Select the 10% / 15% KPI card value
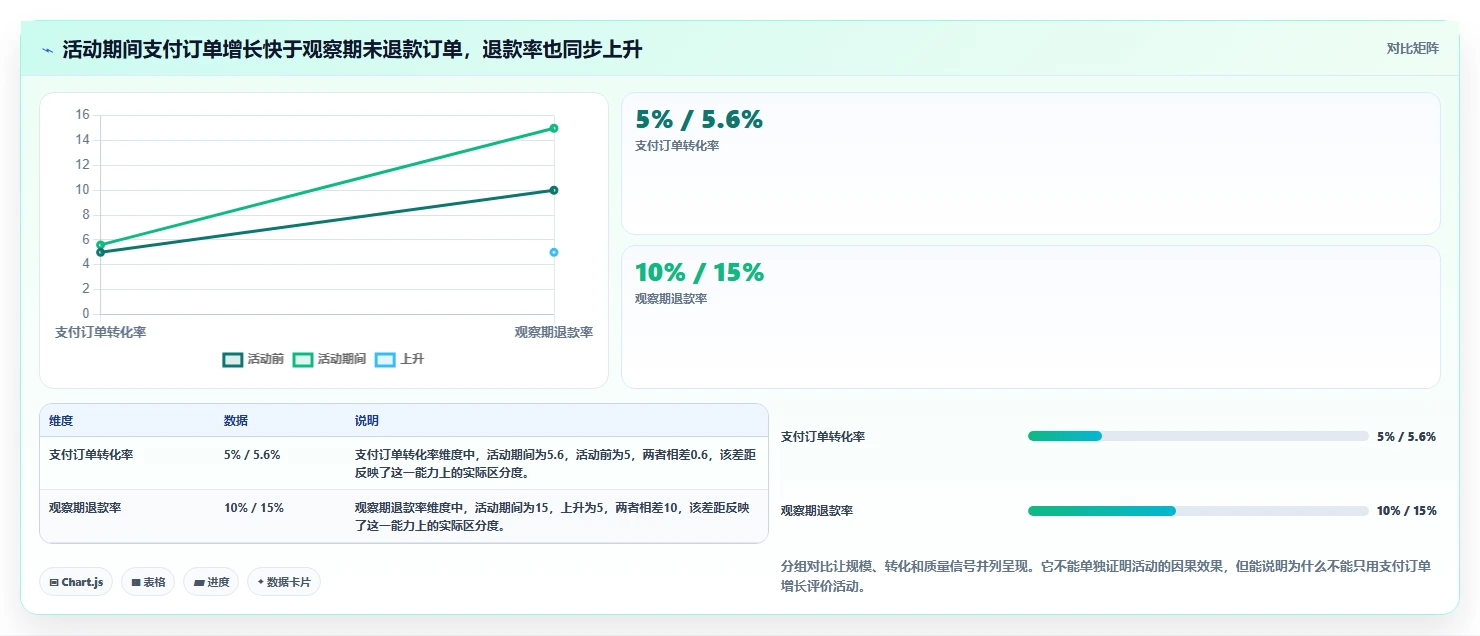The height and width of the screenshot is (636, 1480). [700, 272]
